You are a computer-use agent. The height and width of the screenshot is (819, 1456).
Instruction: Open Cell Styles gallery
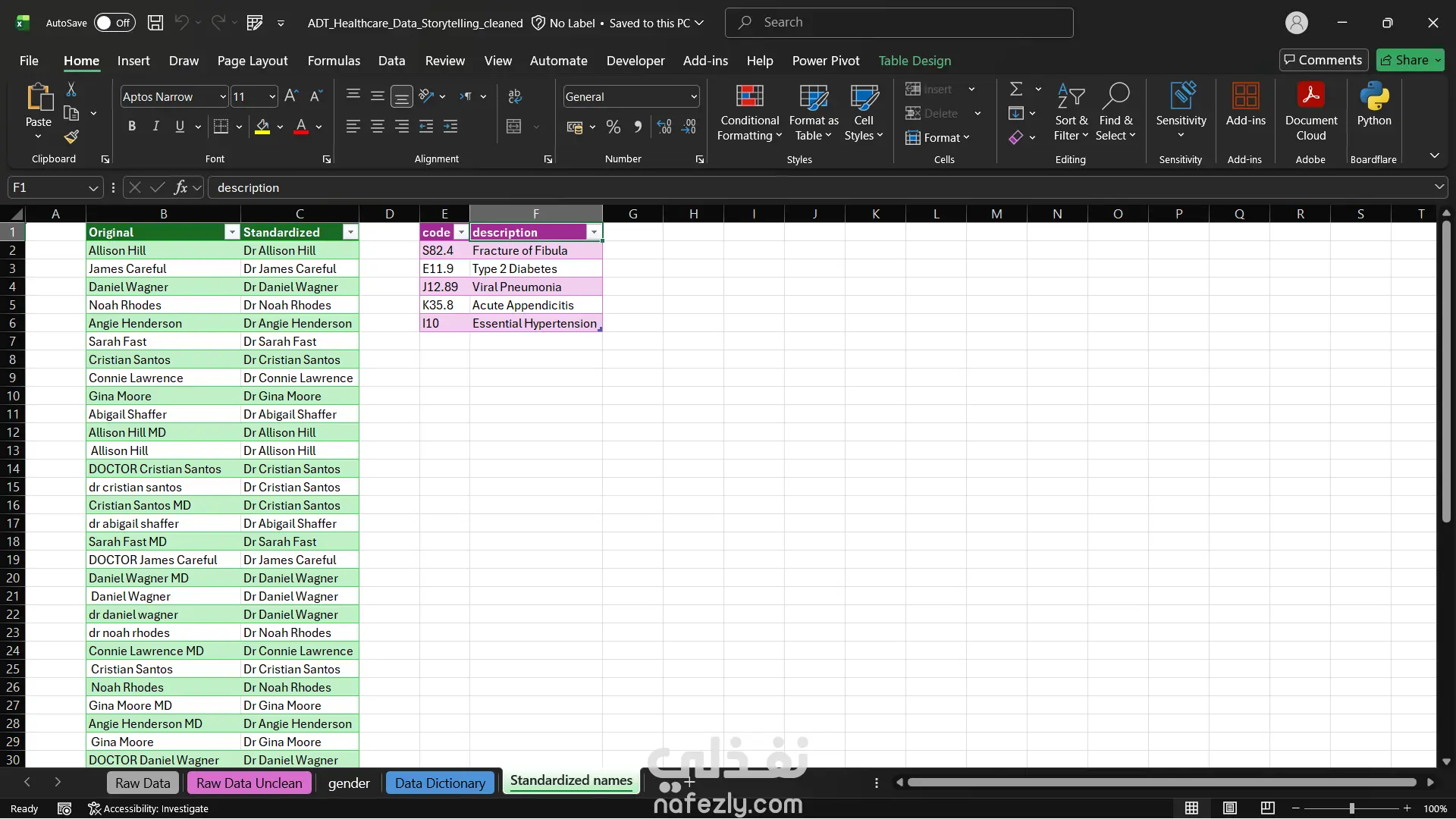coord(864,112)
